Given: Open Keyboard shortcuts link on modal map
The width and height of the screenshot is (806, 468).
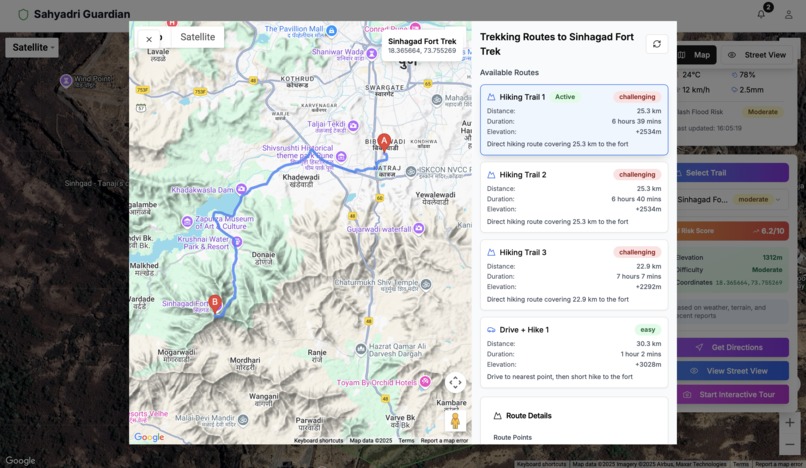Looking at the screenshot, I should [x=318, y=441].
